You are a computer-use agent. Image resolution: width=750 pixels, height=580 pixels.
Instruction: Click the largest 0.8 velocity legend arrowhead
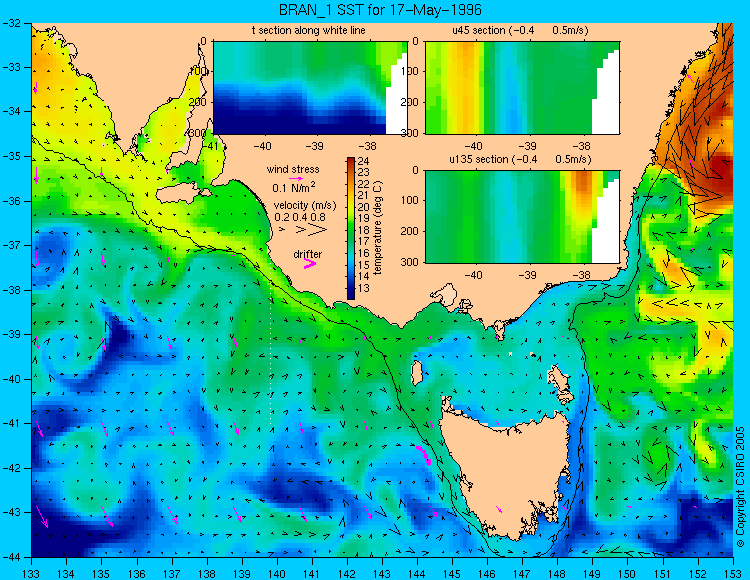coord(318,230)
